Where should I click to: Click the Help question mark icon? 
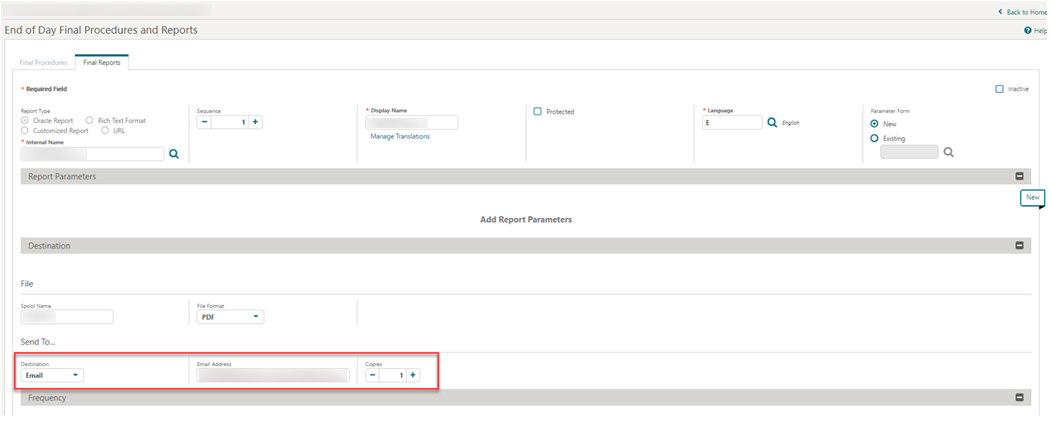(1027, 31)
